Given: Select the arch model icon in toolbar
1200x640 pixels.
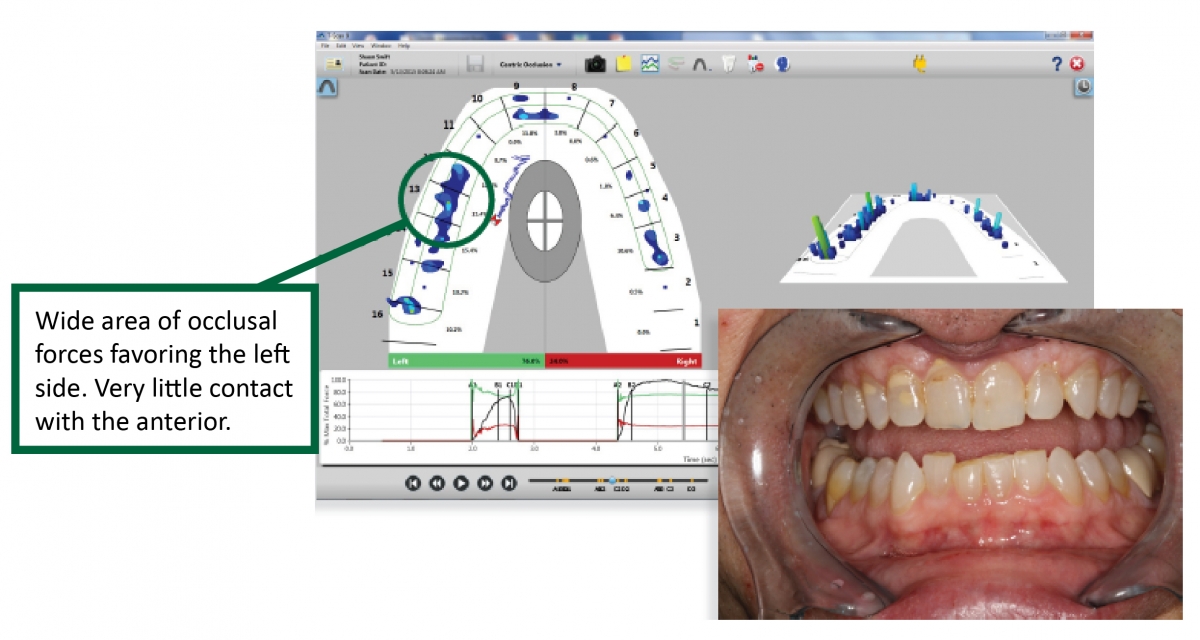Looking at the screenshot, I should (702, 65).
